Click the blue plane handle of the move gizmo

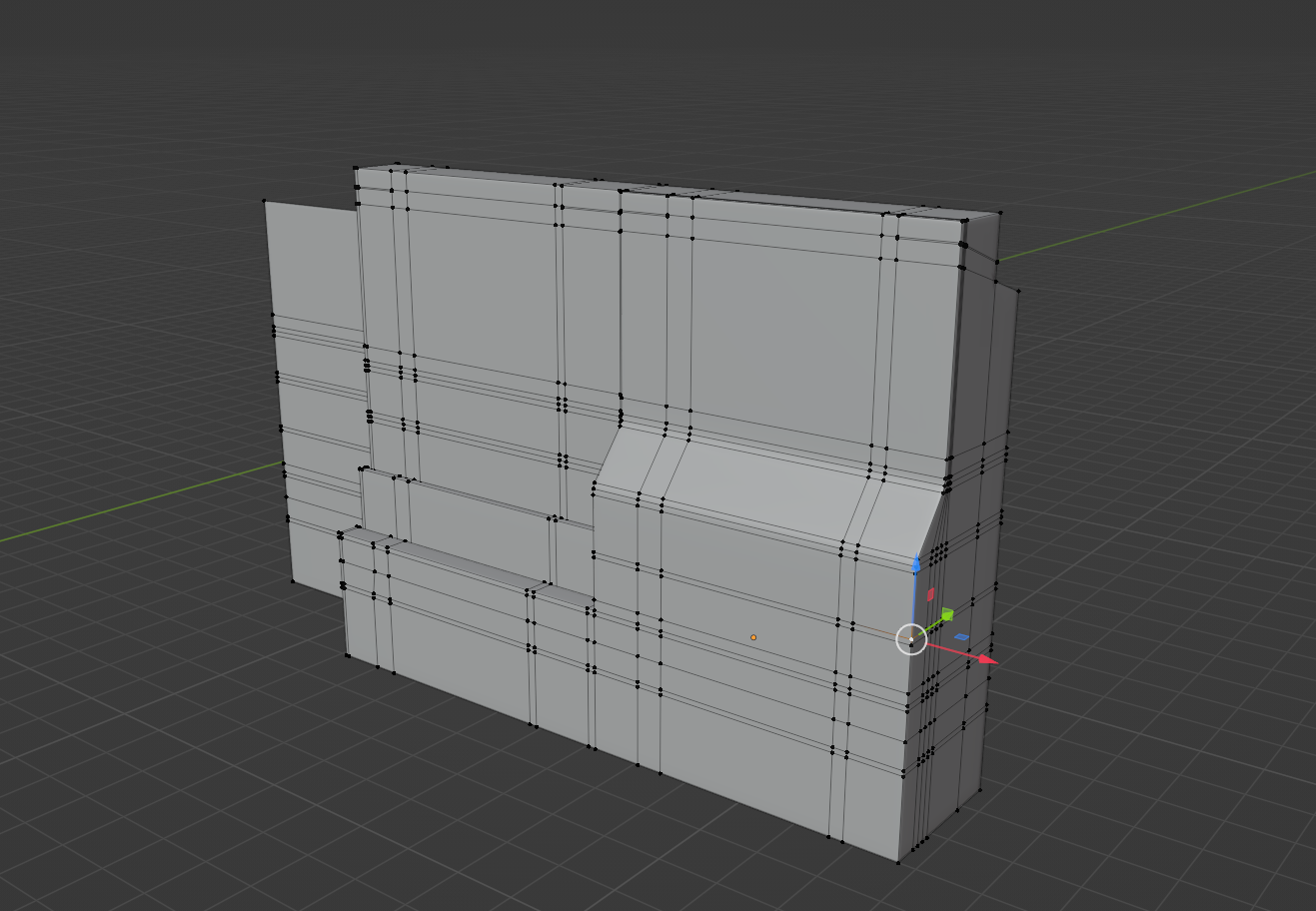pos(961,636)
